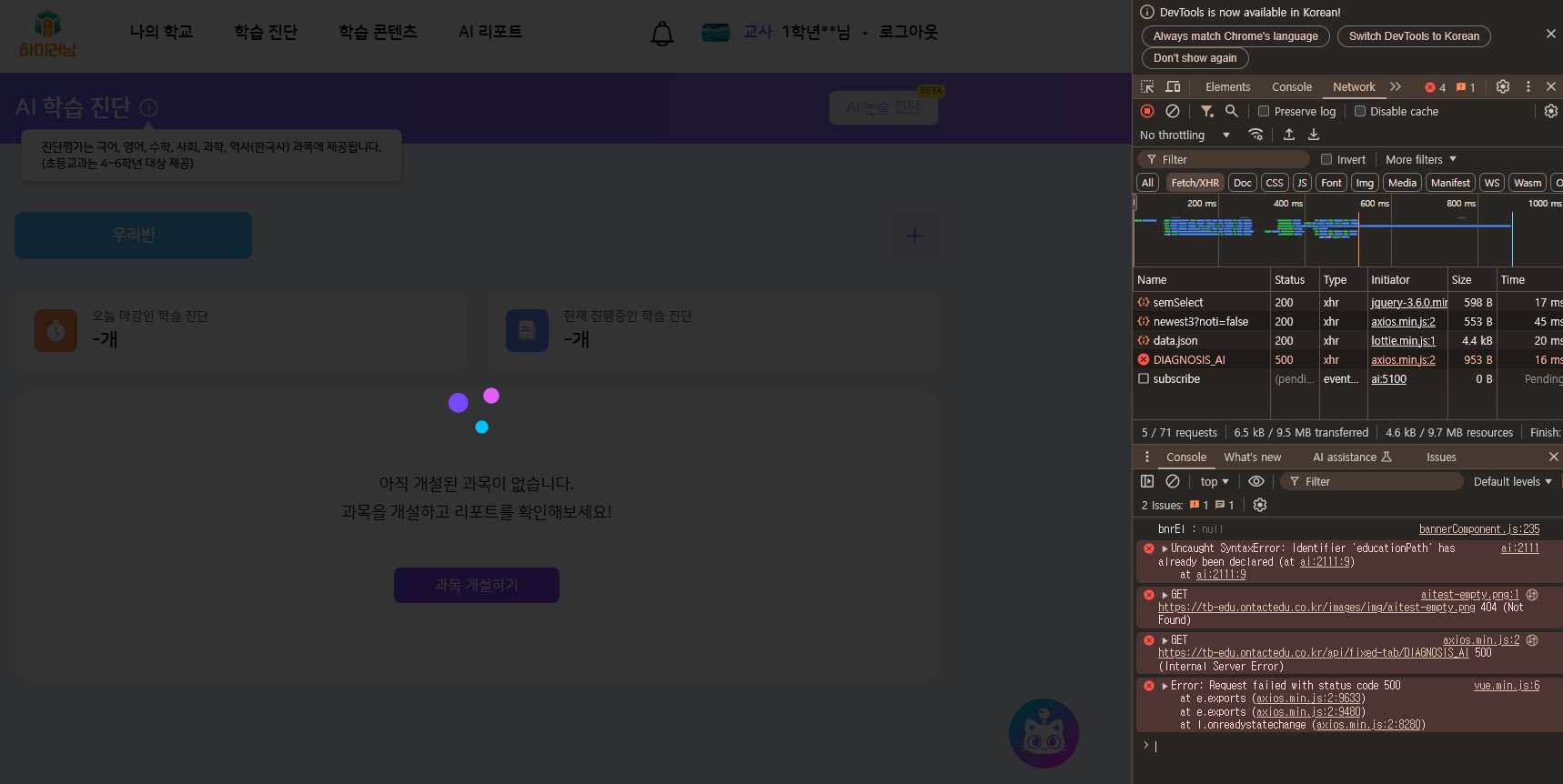Check the Disable cache option
Screen dimensions: 1563x784
point(1360,111)
